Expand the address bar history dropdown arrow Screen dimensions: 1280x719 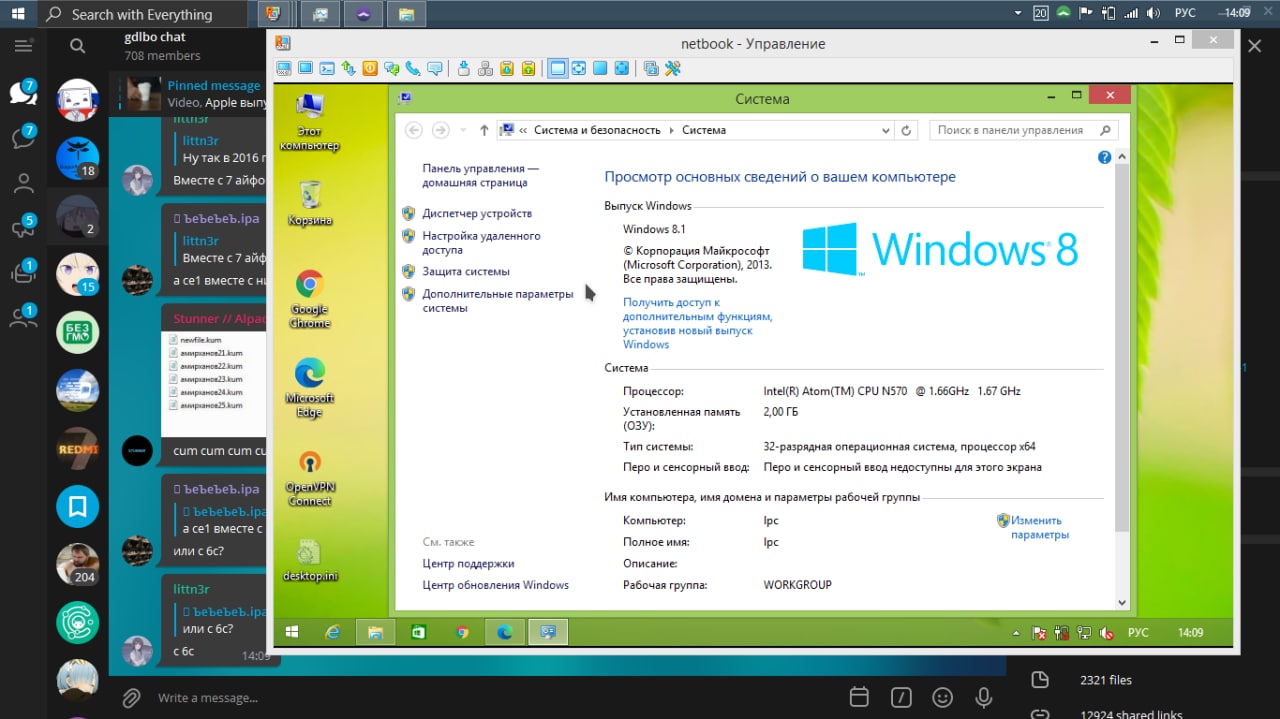pyautogui.click(x=885, y=130)
